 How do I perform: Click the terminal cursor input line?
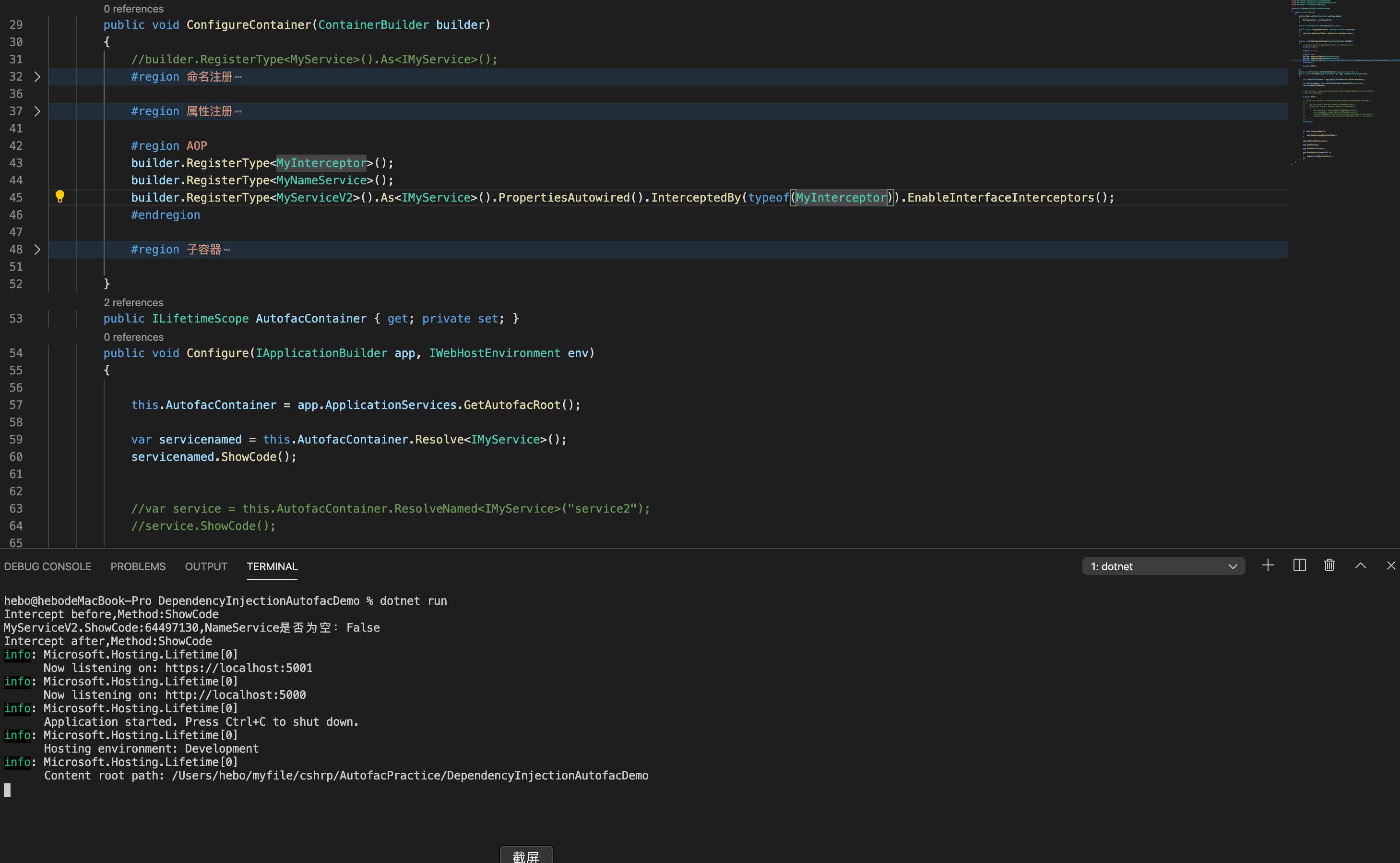pyautogui.click(x=7, y=790)
